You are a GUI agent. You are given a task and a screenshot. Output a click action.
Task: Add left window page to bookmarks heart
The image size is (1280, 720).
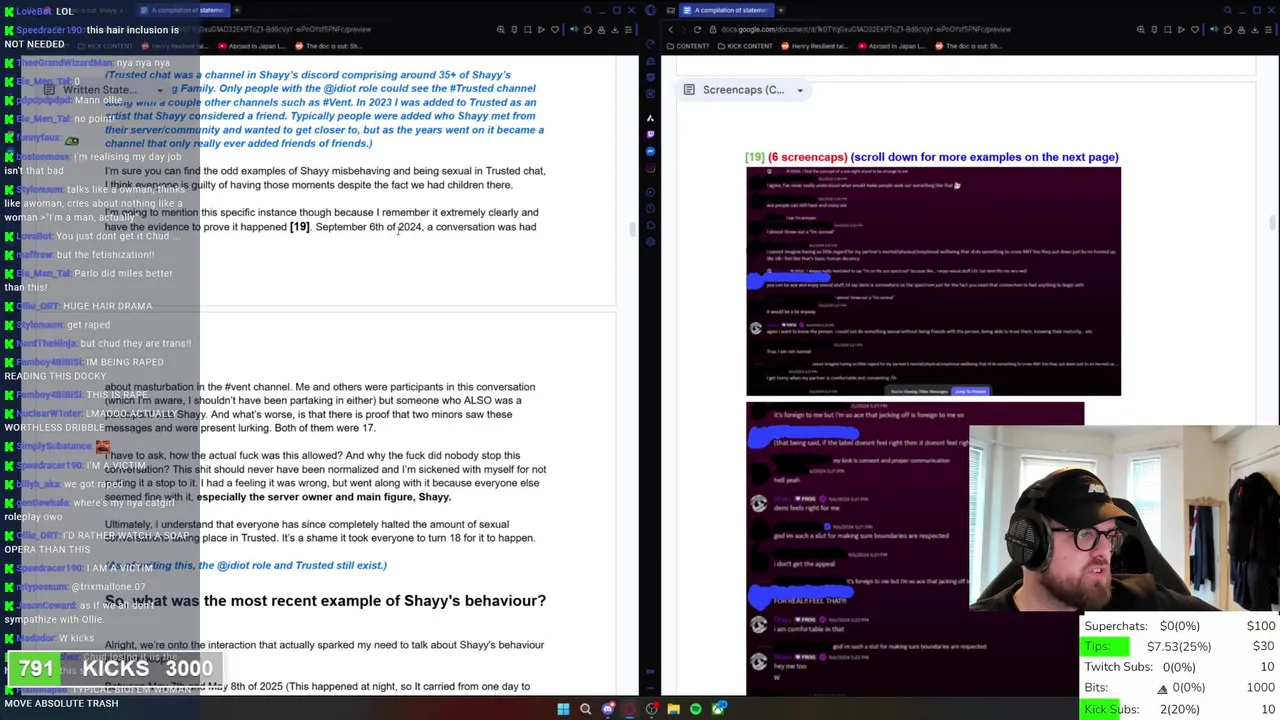coord(555,30)
